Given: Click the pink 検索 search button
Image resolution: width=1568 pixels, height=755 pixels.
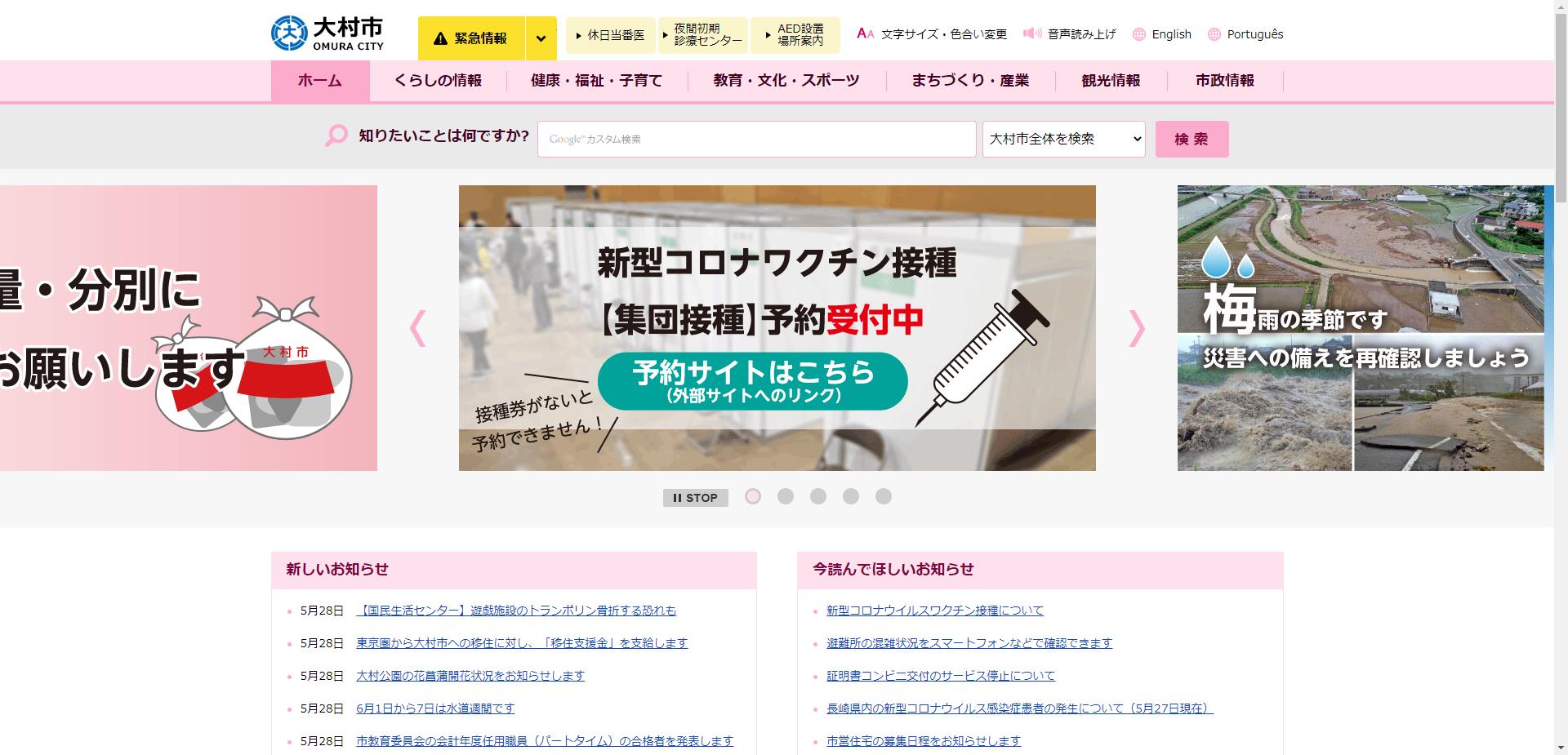Looking at the screenshot, I should [x=1192, y=139].
